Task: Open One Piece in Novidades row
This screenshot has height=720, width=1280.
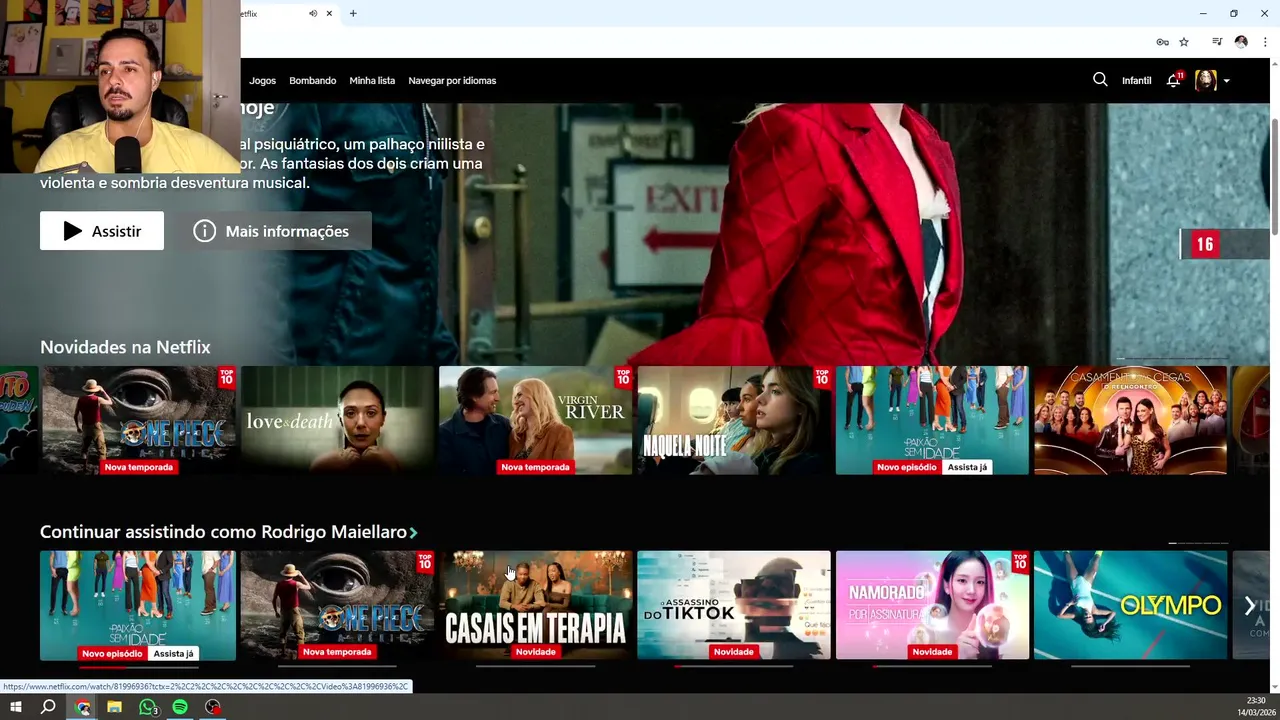Action: click(x=138, y=420)
